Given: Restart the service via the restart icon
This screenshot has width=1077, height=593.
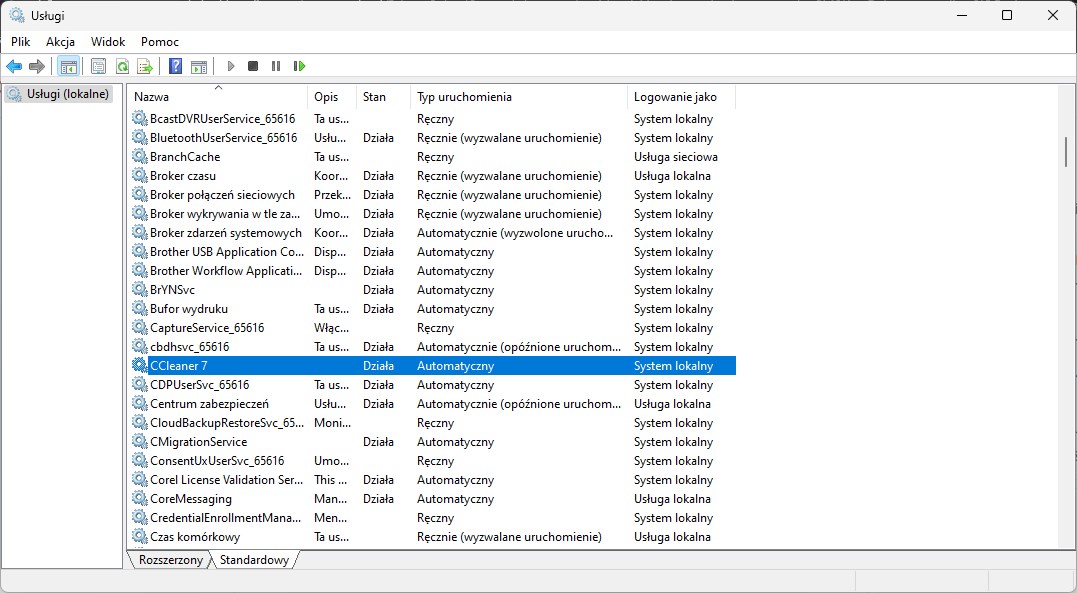Looking at the screenshot, I should click(x=299, y=66).
